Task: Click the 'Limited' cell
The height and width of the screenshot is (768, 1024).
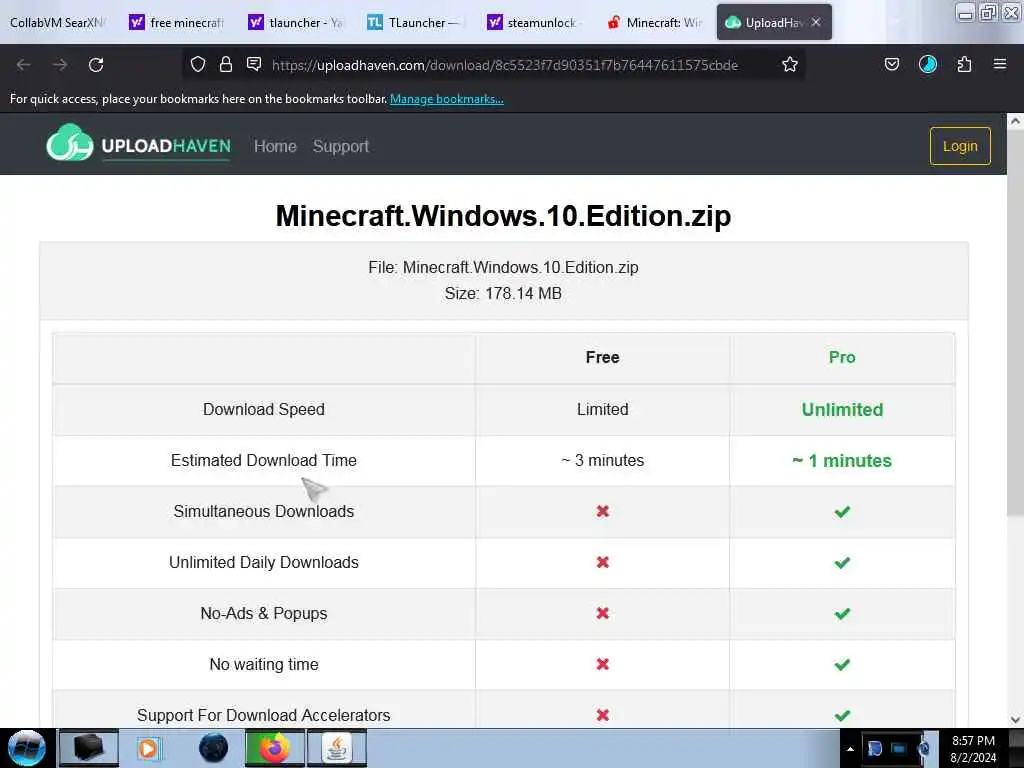Action: 602,409
